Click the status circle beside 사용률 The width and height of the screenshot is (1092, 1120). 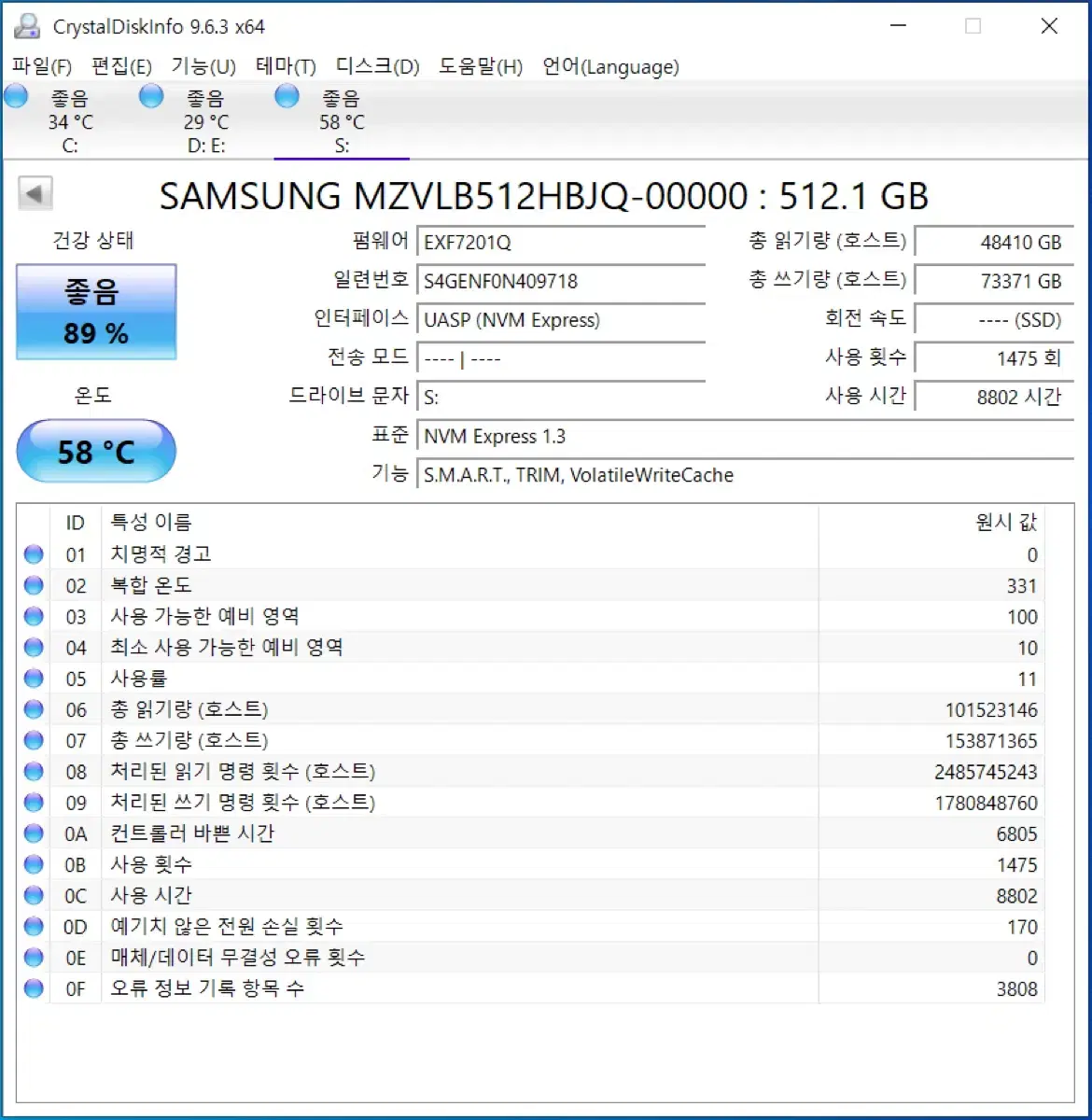34,678
